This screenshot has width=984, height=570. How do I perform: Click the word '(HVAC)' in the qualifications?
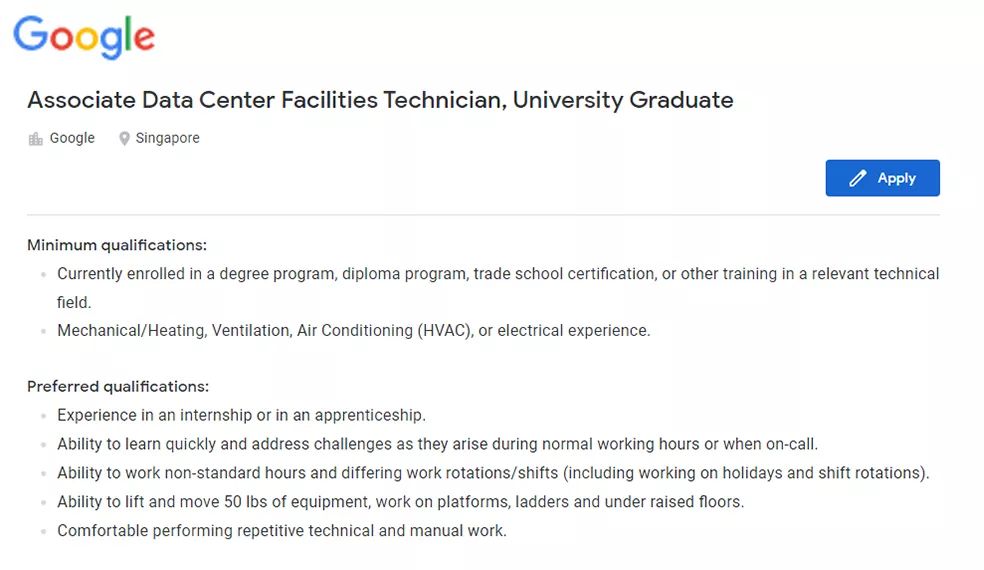pyautogui.click(x=446, y=330)
